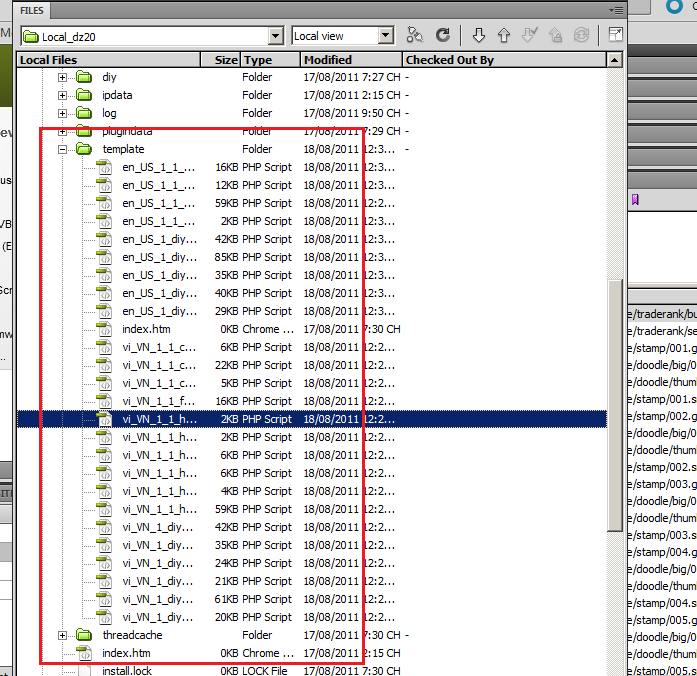Click the Check In files icon
Screen dimensions: 697x676
(x=556, y=35)
